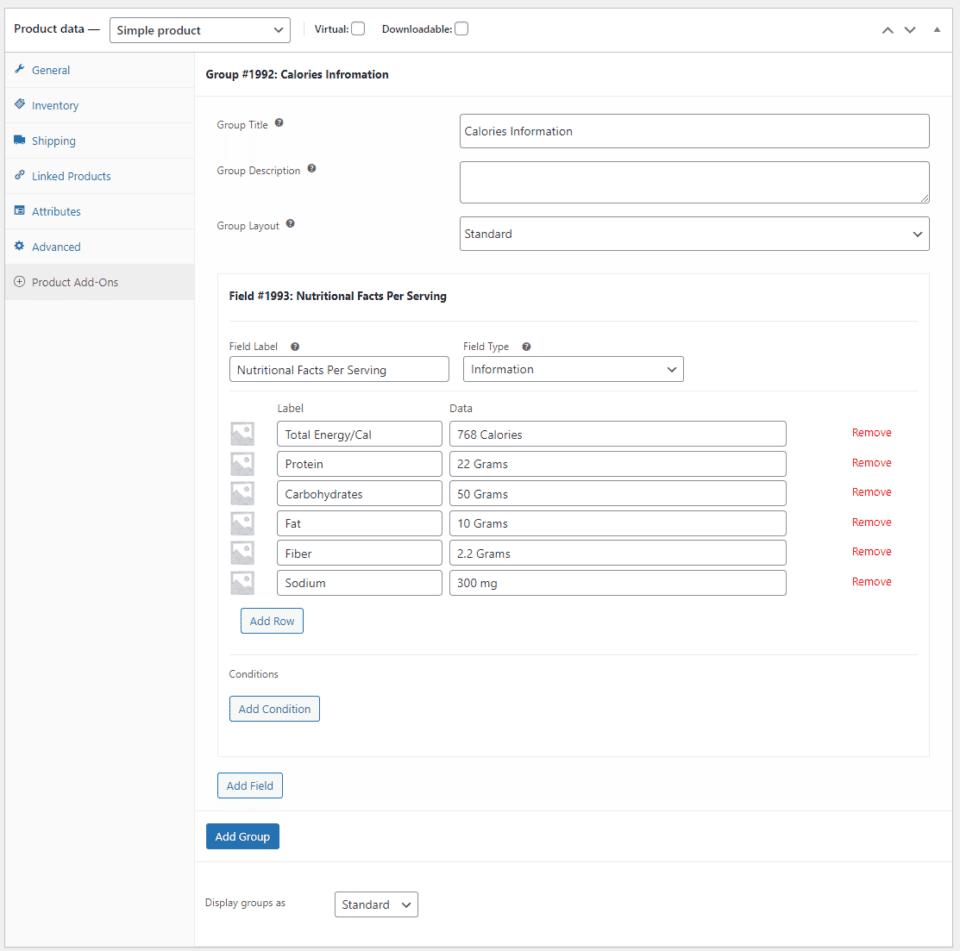Click the image placeholder beside the Sodium row
960x951 pixels.
242,582
